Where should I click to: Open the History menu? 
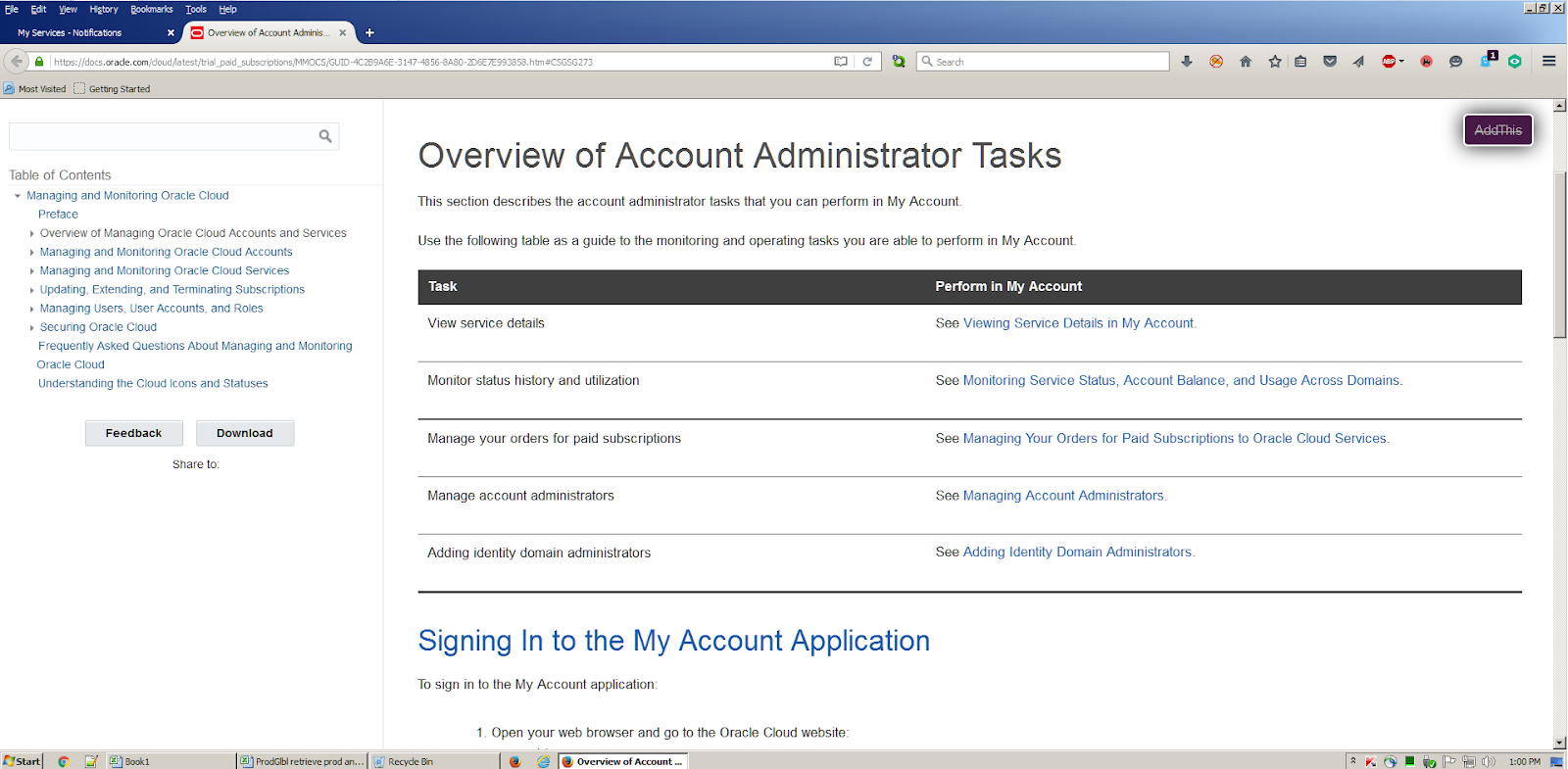point(104,9)
